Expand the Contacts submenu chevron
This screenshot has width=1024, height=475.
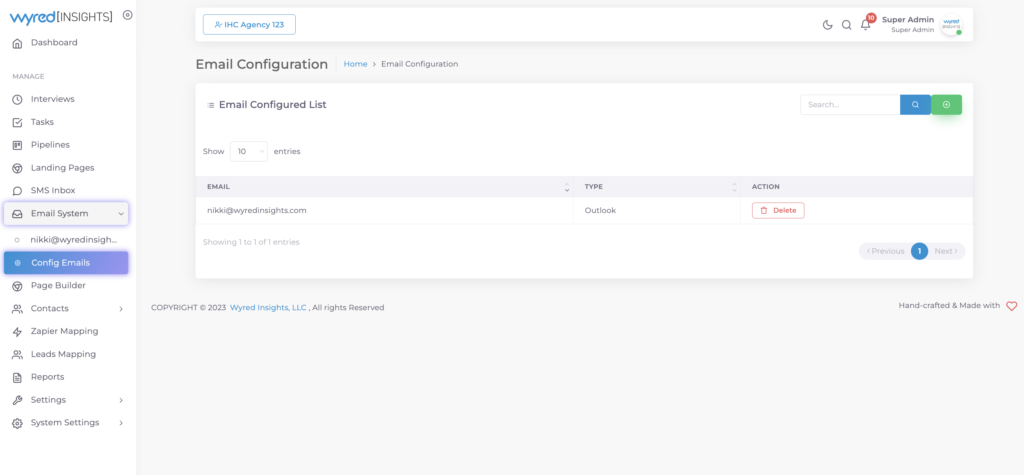click(121, 308)
